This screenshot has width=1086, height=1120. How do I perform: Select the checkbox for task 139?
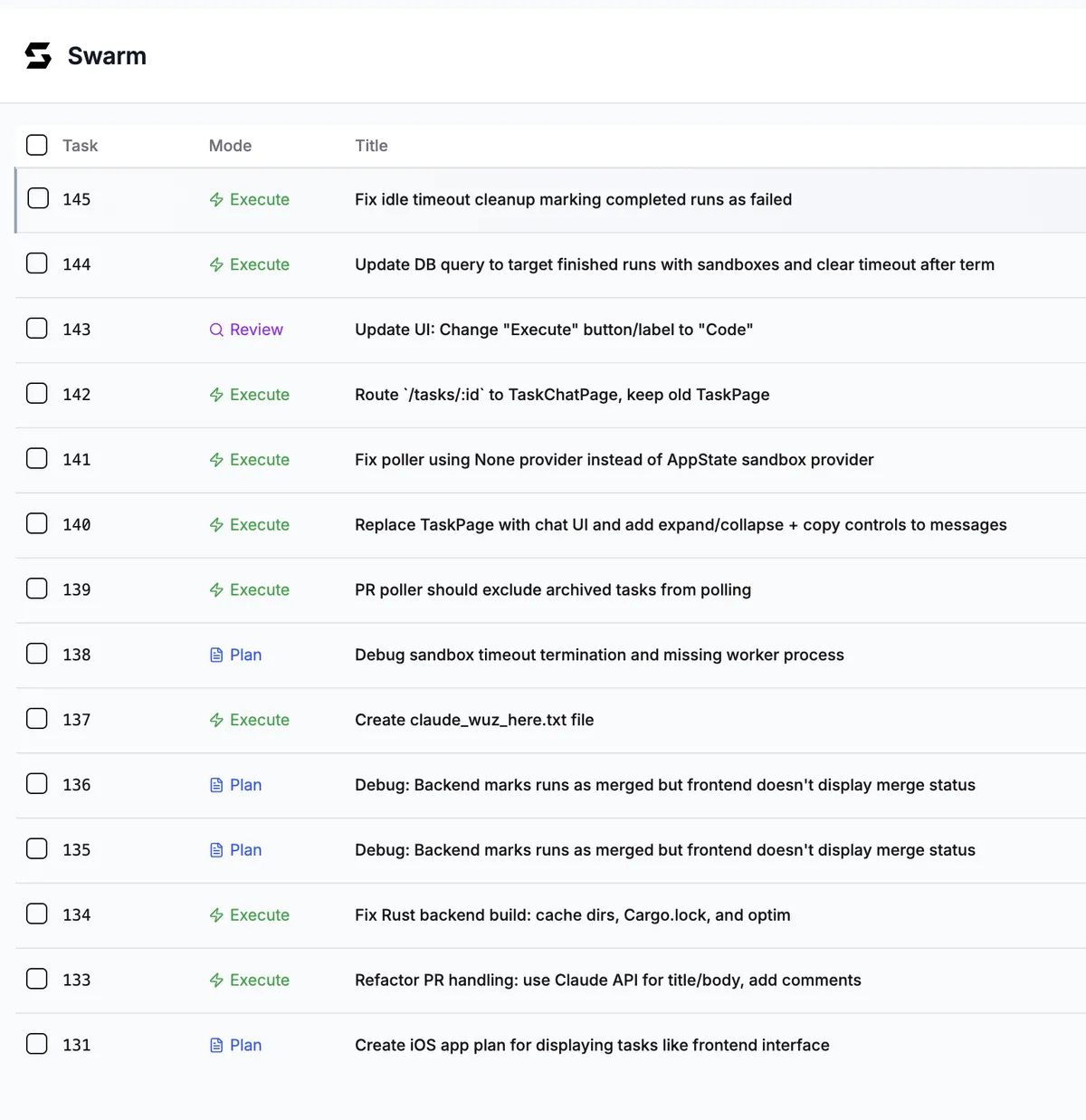coord(37,589)
